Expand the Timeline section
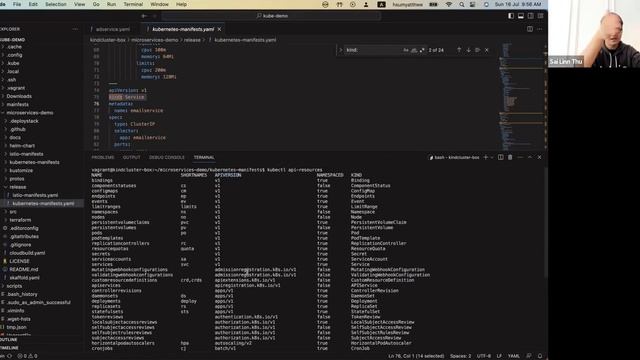The width and height of the screenshot is (640, 360). [x=10, y=348]
